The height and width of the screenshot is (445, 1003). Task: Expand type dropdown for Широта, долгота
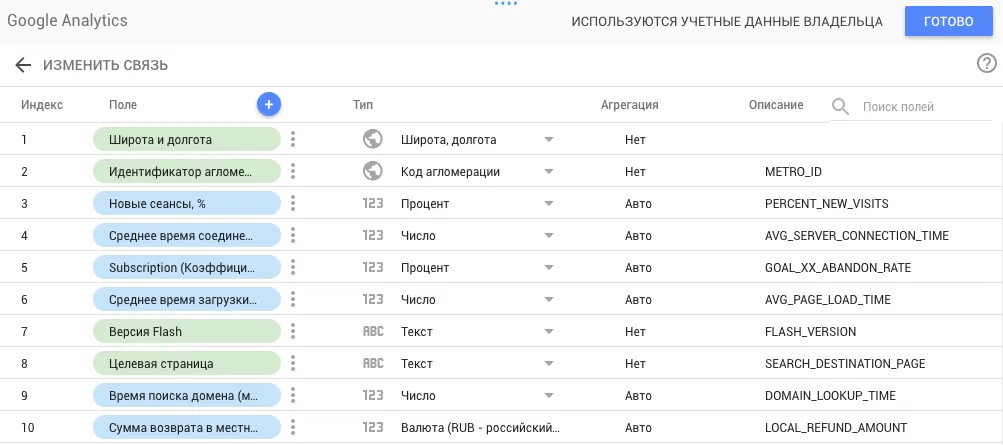[548, 140]
